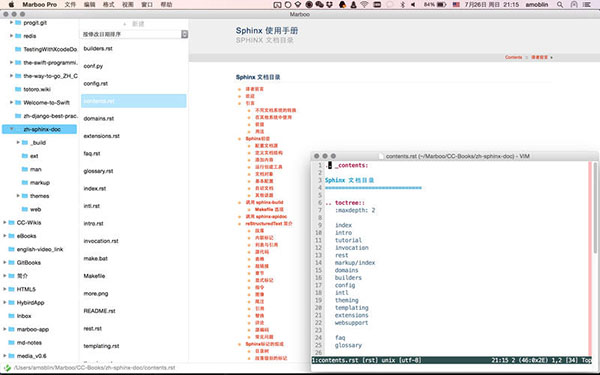Screen dimensions: 600x375
Task: Select builders.rst in the file list
Action: coord(134,49)
